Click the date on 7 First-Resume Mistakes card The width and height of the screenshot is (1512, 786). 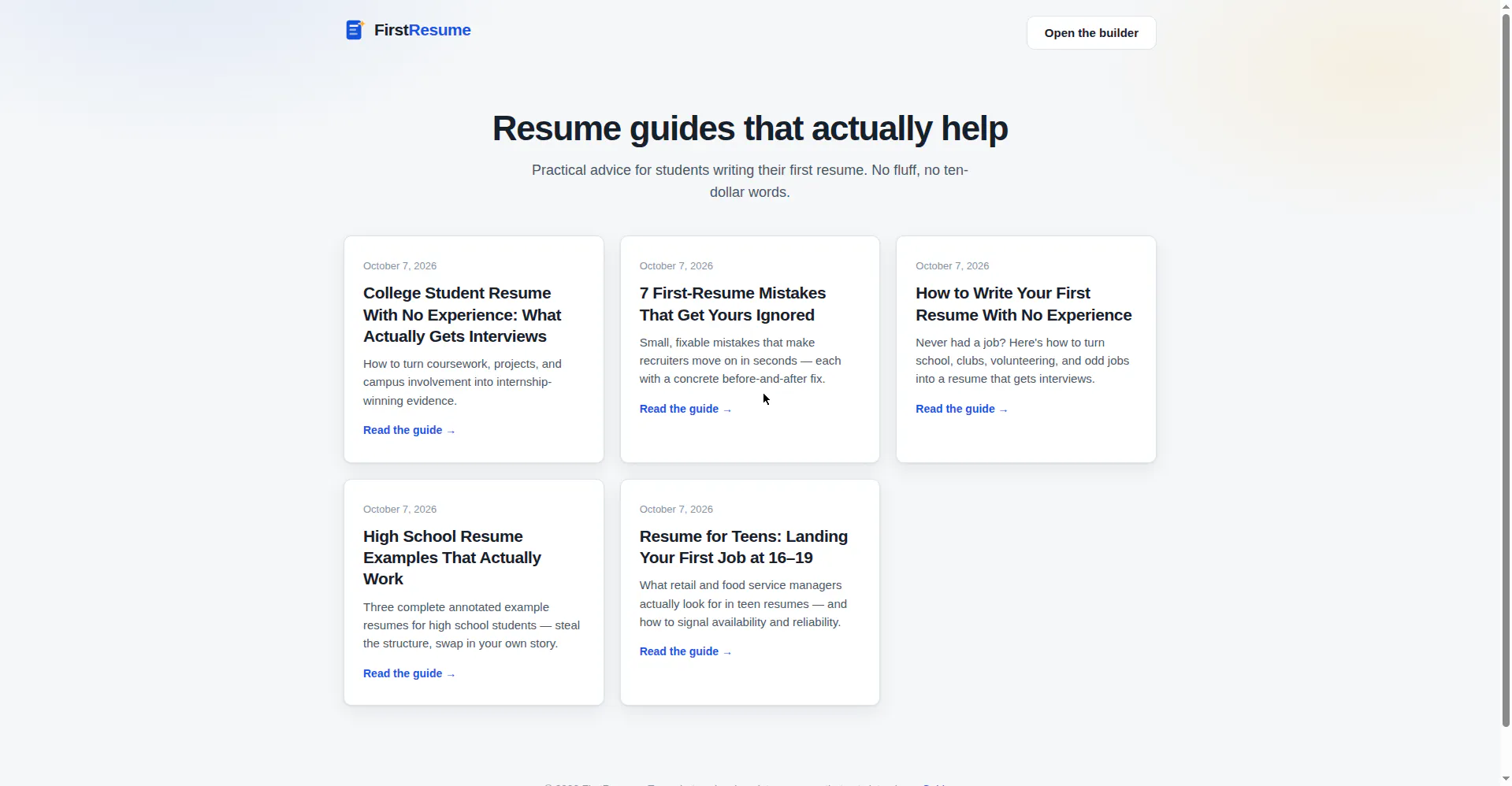pyautogui.click(x=676, y=266)
